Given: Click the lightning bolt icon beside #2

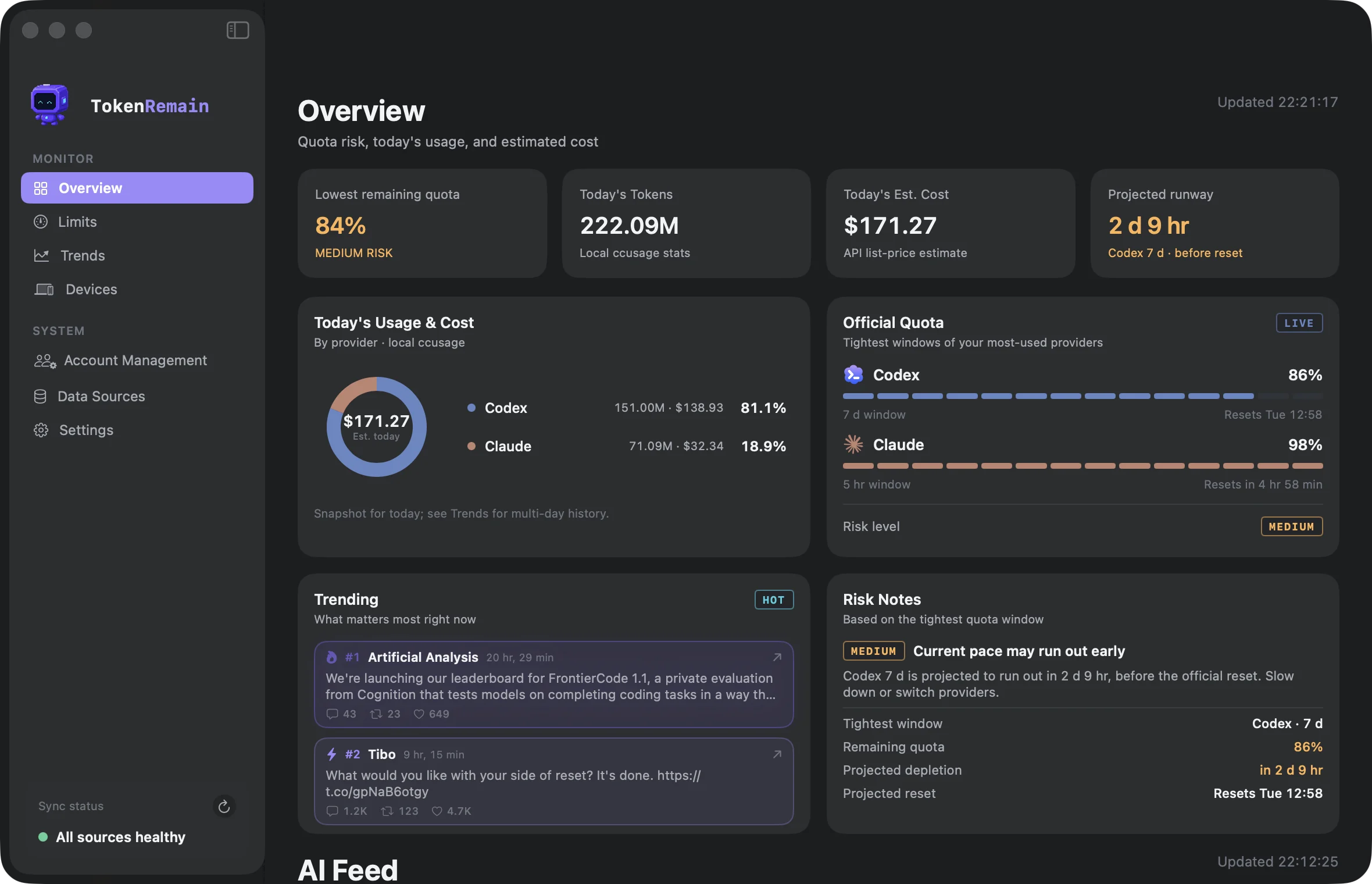Looking at the screenshot, I should (332, 754).
